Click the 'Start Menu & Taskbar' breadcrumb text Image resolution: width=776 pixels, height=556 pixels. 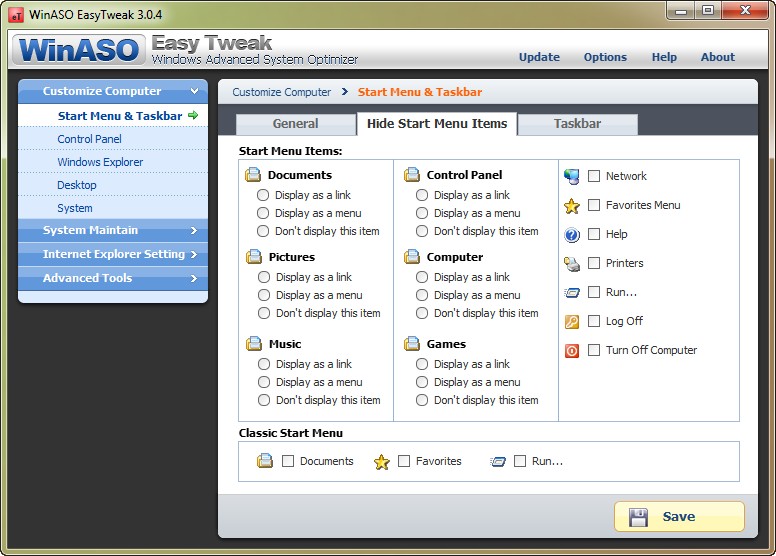(420, 92)
